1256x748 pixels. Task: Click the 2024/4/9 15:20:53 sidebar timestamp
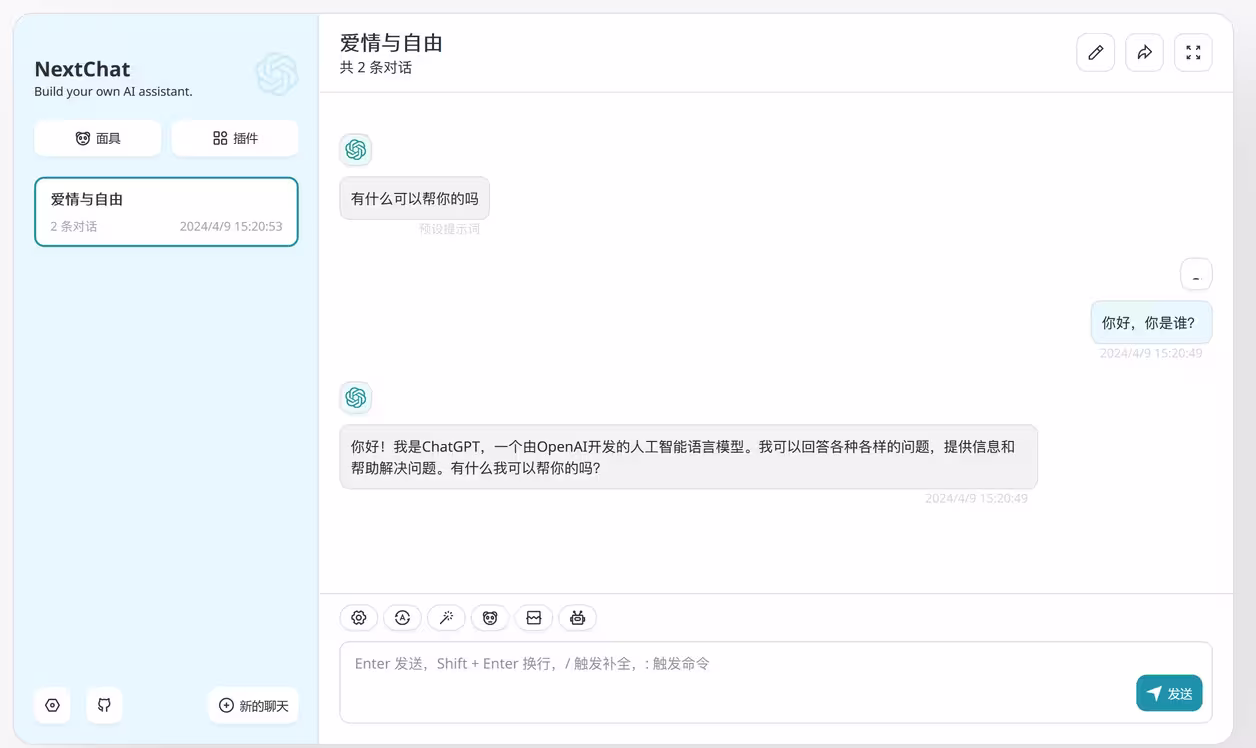[231, 226]
